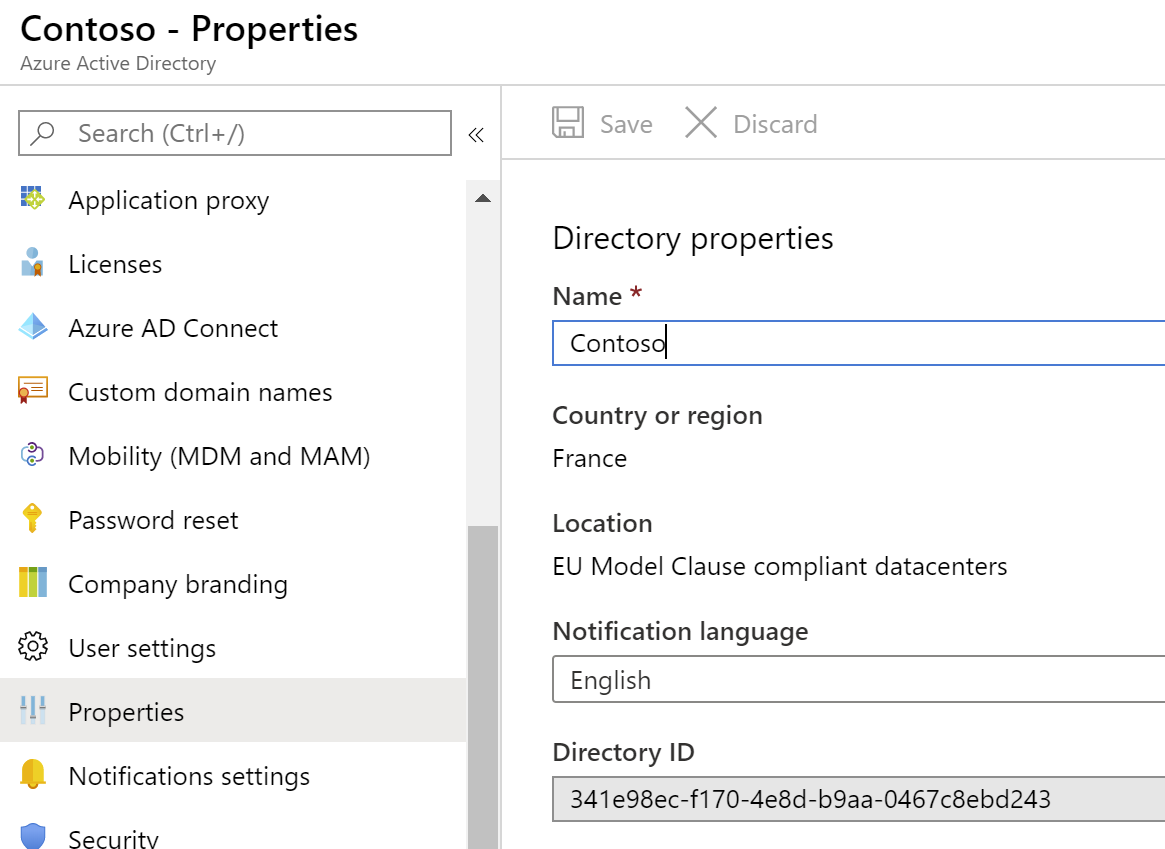Open Company branding

[233, 583]
